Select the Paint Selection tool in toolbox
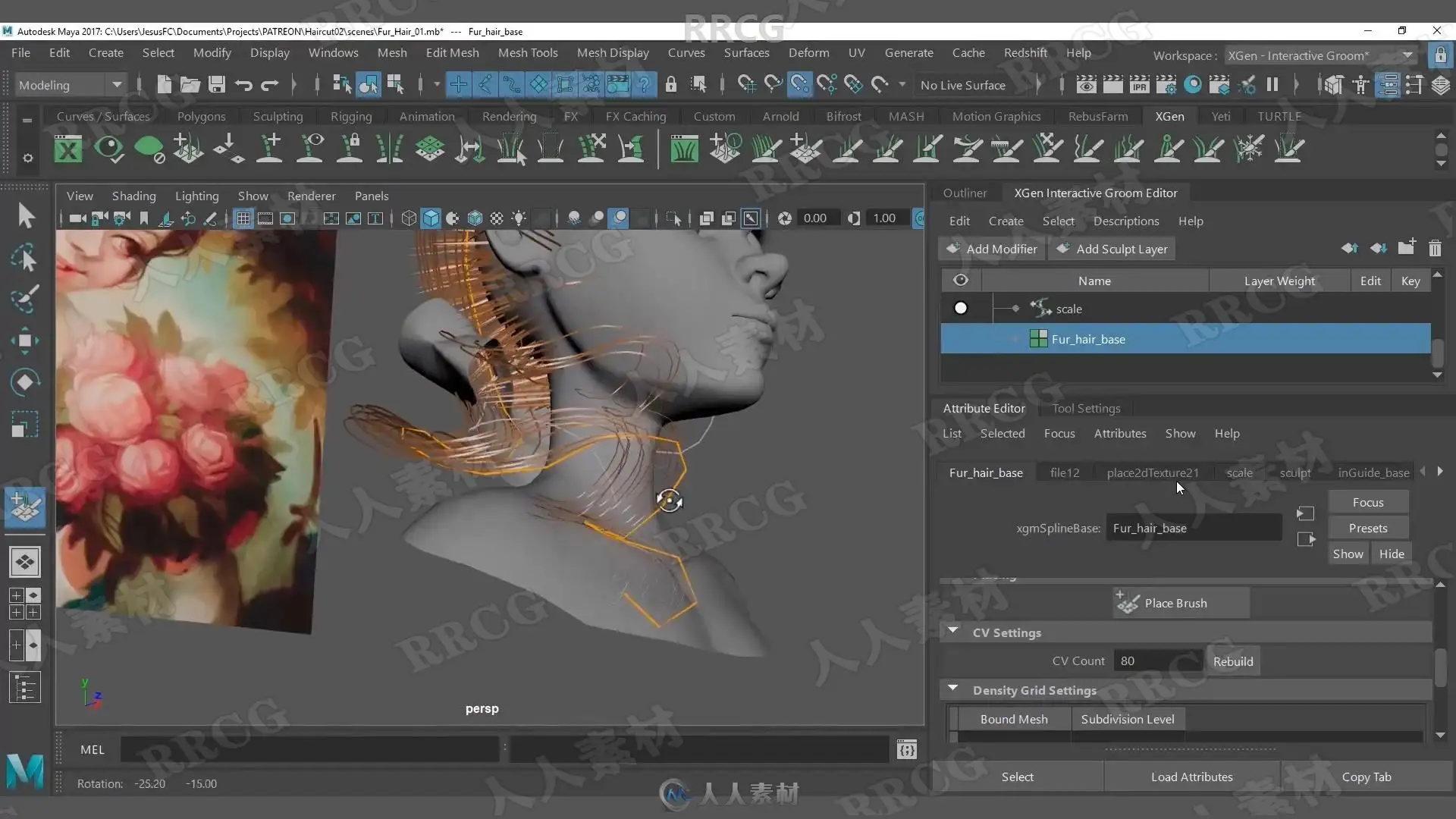Image resolution: width=1456 pixels, height=819 pixels. point(24,300)
